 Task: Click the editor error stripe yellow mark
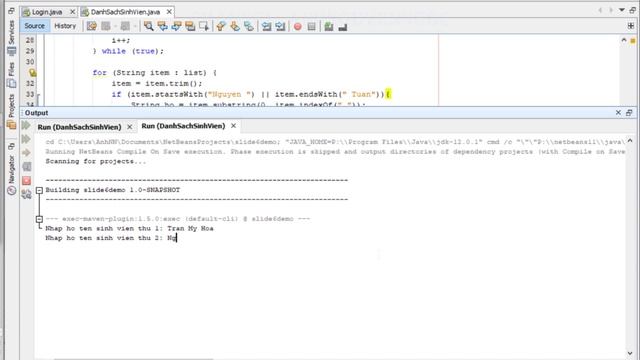tap(633, 40)
